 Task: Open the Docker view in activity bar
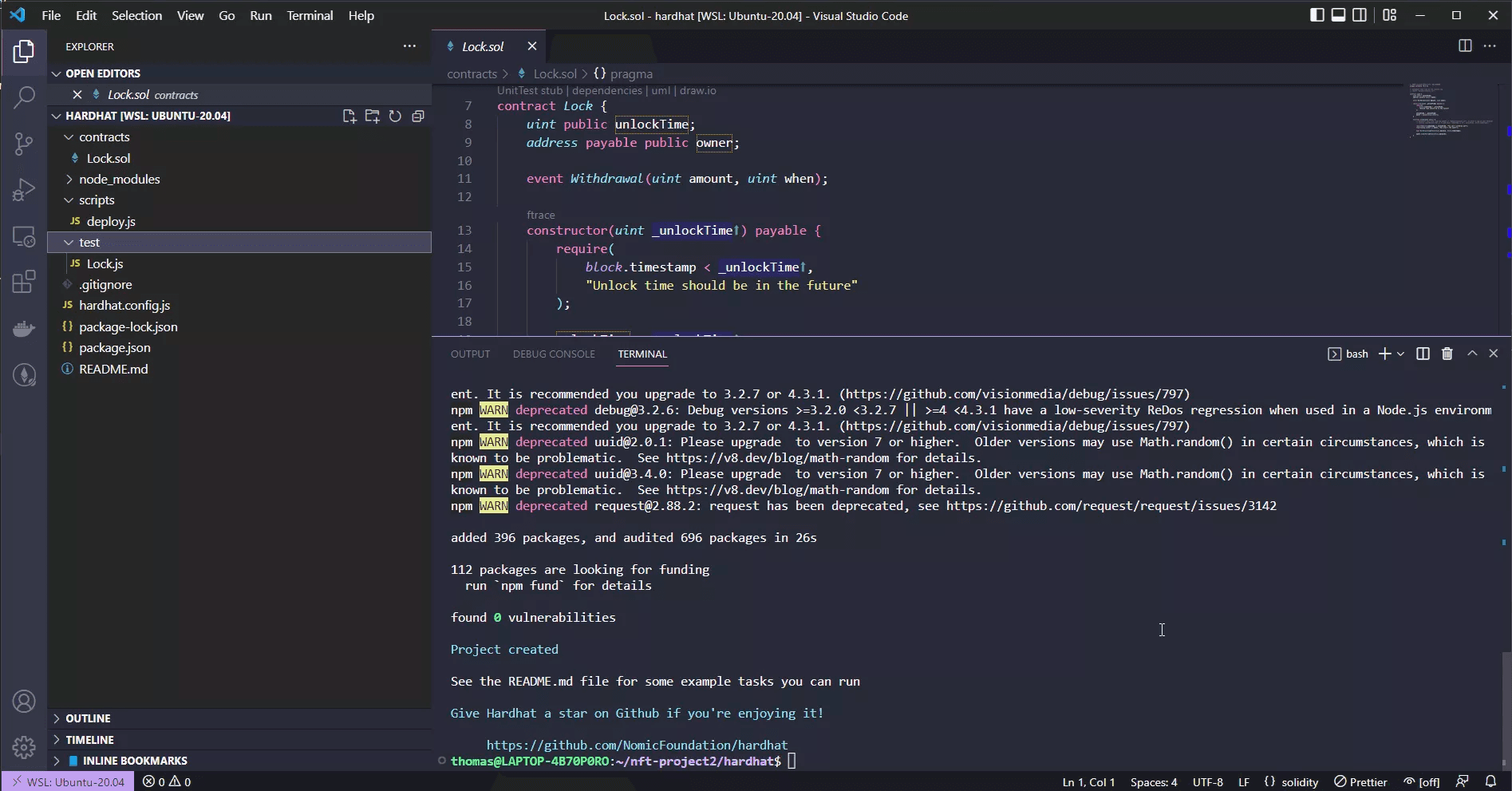tap(24, 328)
